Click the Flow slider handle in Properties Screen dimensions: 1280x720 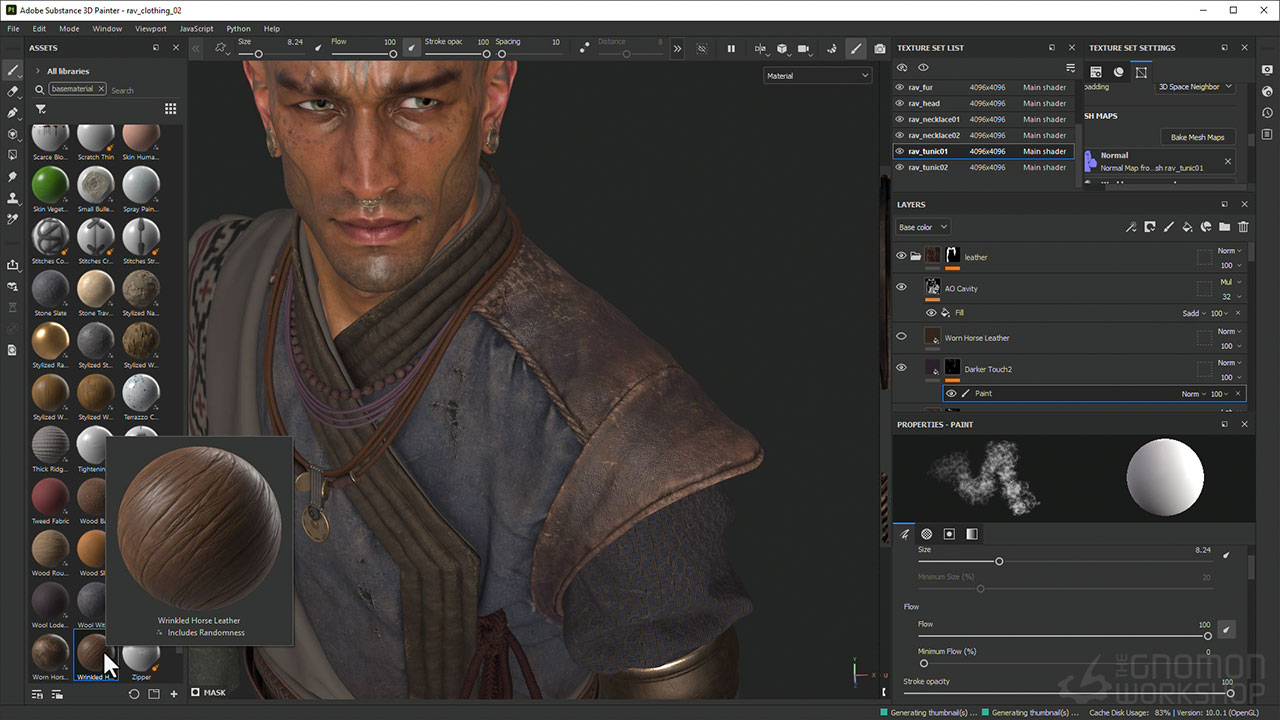[1207, 636]
